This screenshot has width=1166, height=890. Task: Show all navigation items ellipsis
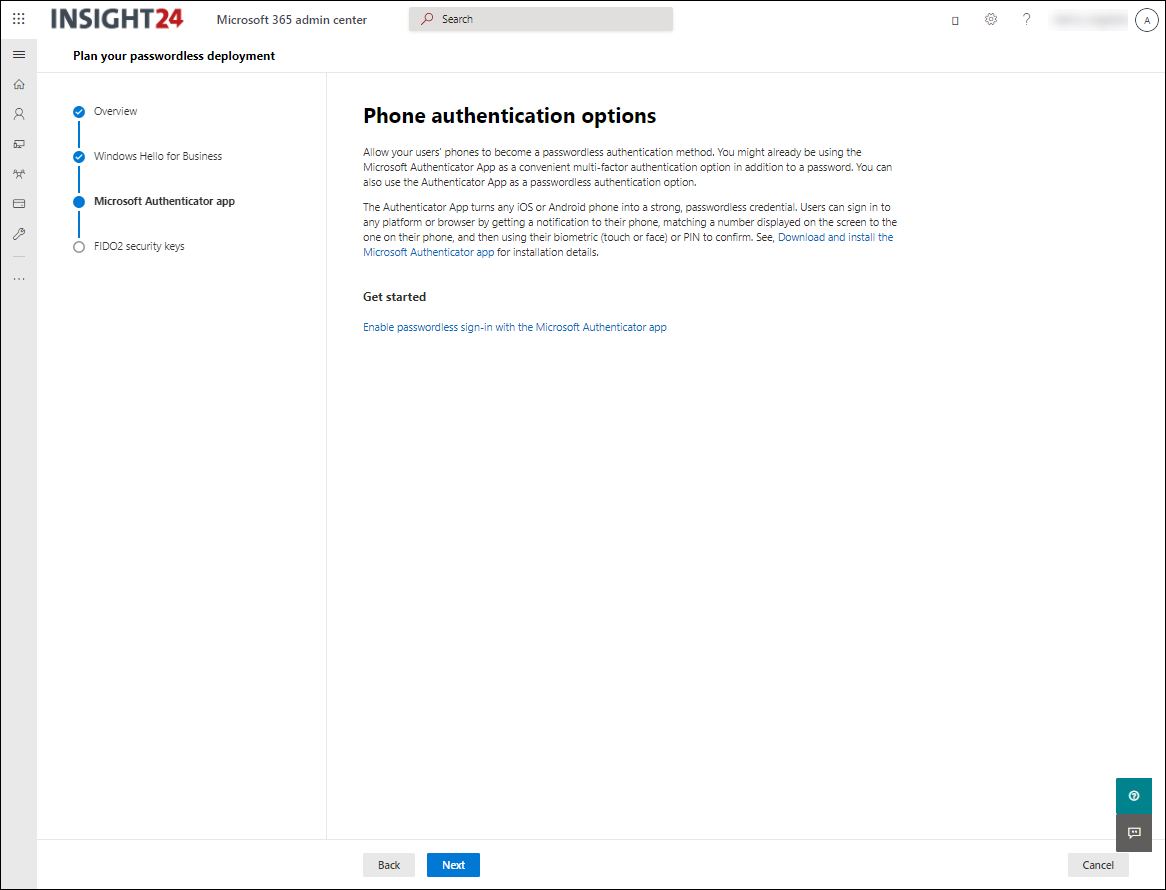pos(18,278)
